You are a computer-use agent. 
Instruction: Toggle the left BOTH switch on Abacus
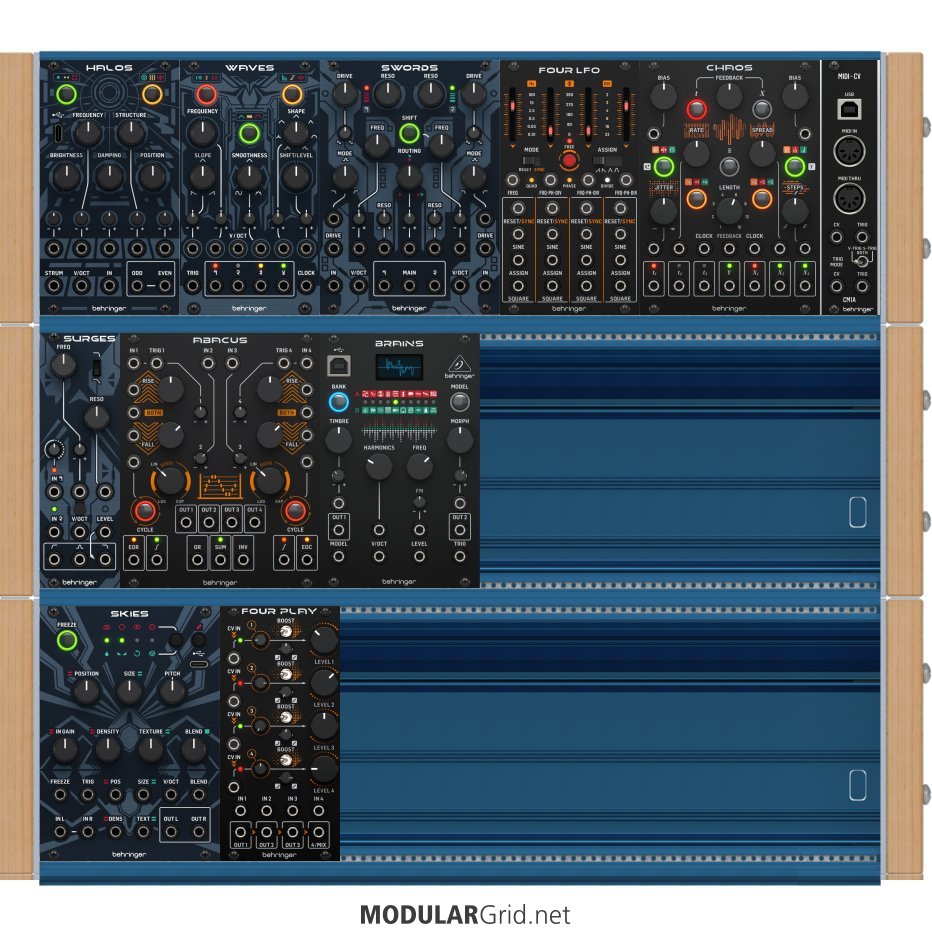153,412
